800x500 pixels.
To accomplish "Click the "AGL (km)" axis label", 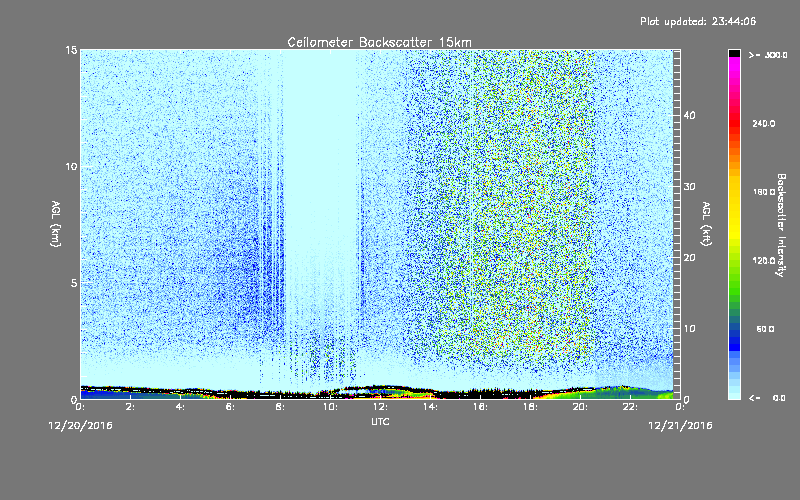I will pyautogui.click(x=56, y=224).
